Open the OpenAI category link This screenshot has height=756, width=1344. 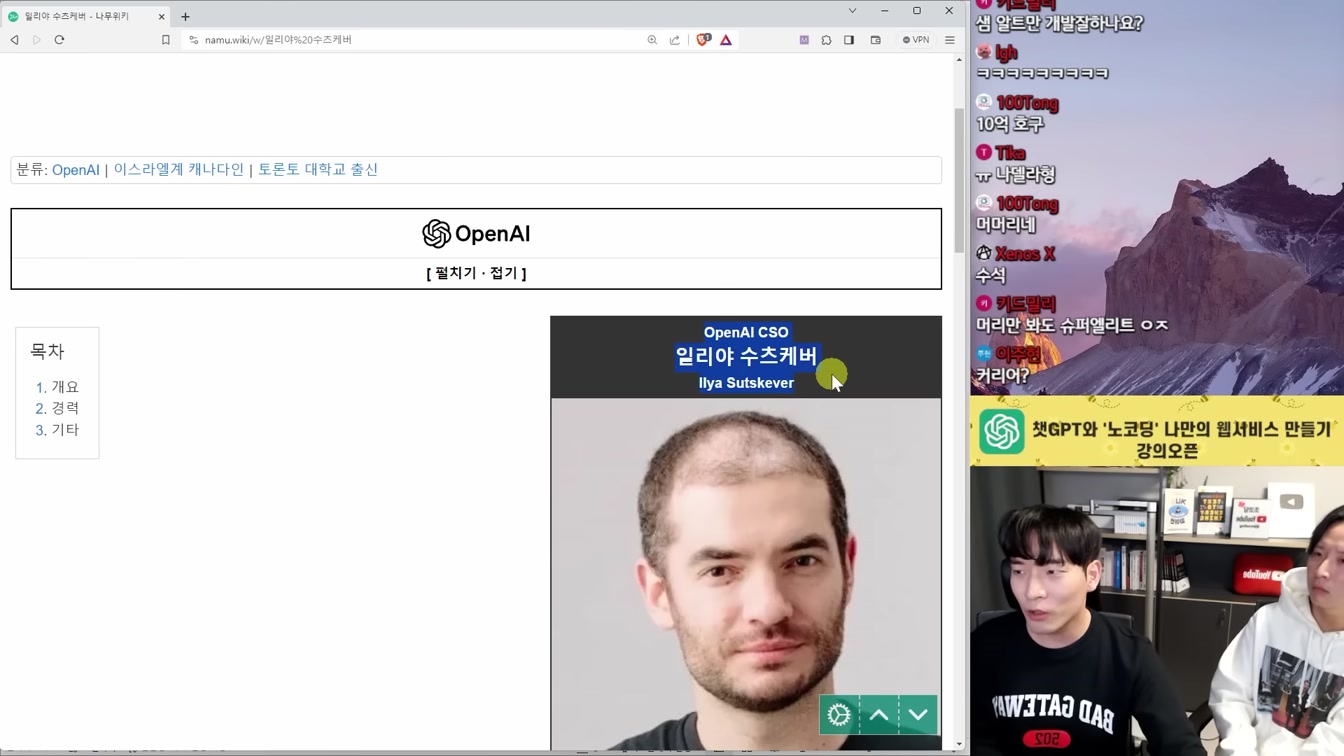coord(76,170)
